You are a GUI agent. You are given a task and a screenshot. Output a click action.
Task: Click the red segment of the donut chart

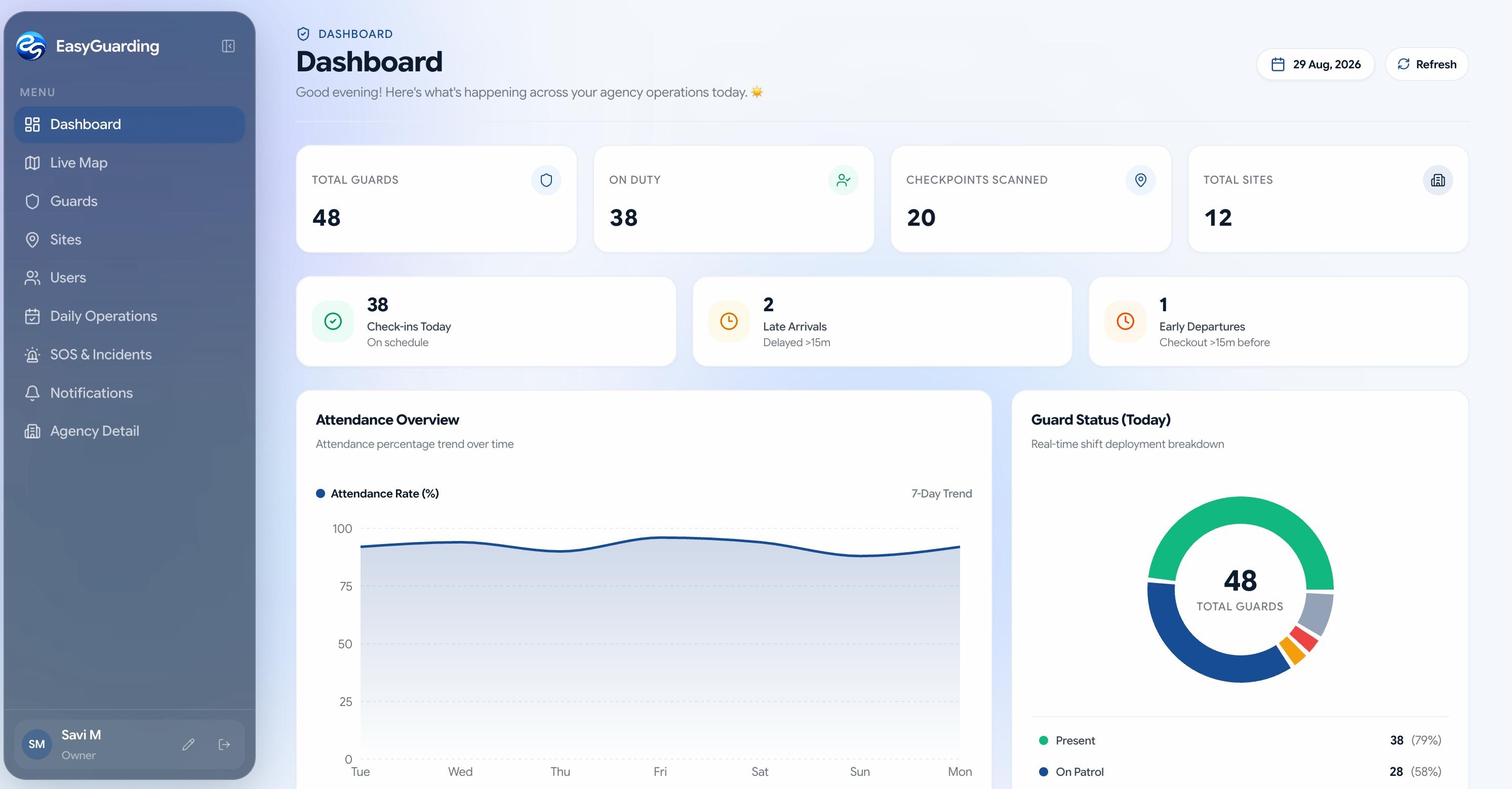(1305, 638)
